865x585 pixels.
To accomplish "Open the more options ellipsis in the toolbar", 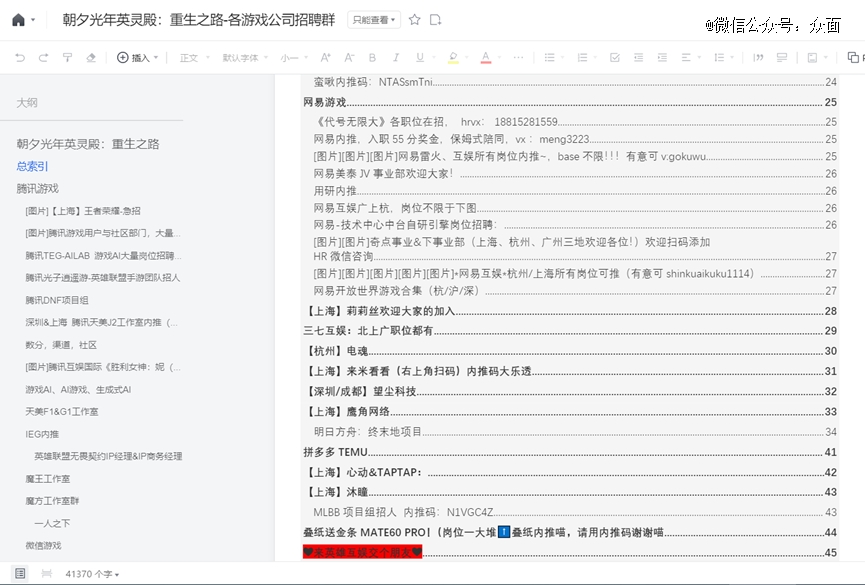I will [518, 57].
